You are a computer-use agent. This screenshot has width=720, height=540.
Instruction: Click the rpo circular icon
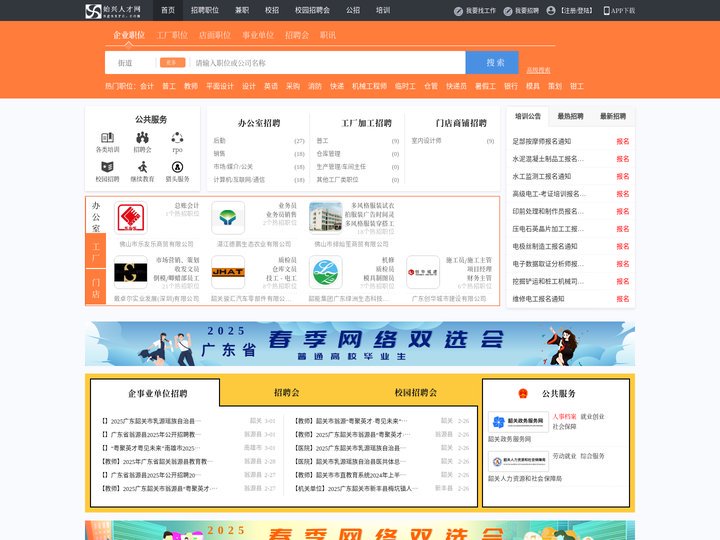point(177,137)
